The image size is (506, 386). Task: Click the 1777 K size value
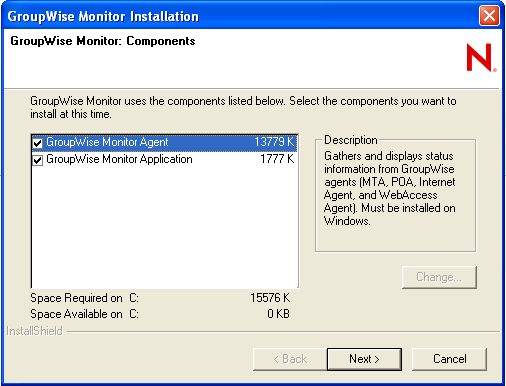coord(277,159)
